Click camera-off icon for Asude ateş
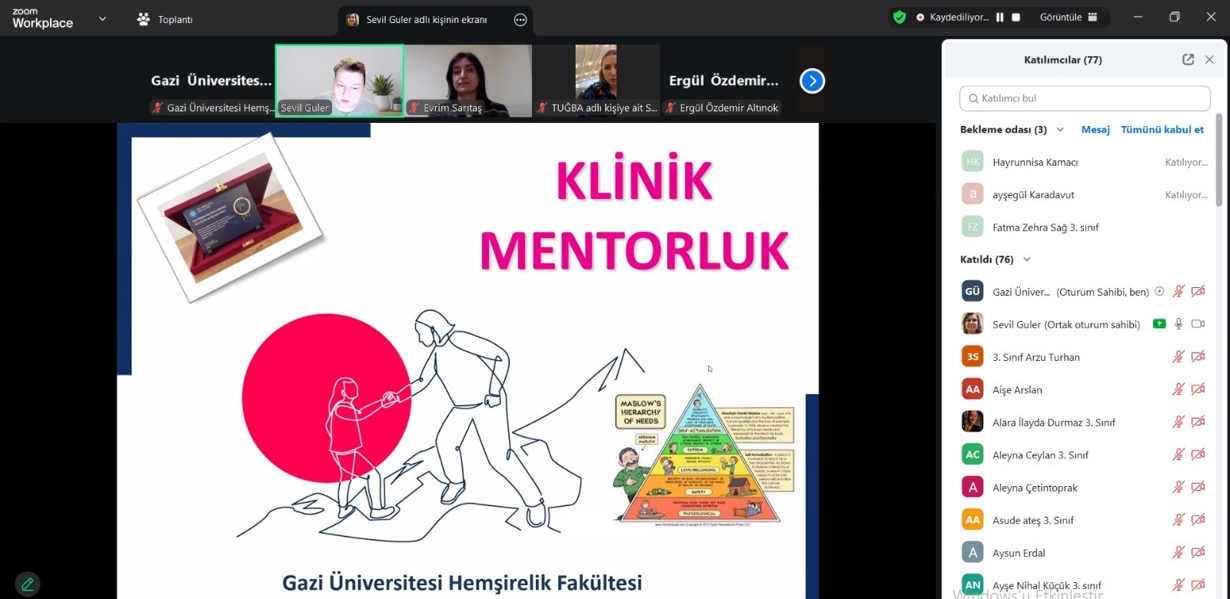Screen dimensions: 1230x599 1198,520
